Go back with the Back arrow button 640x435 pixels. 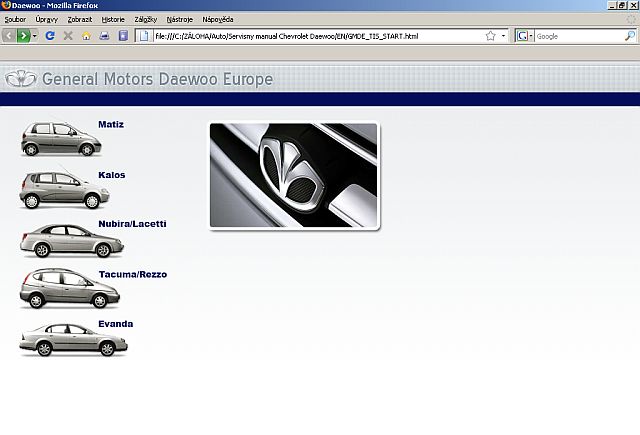click(x=9, y=36)
